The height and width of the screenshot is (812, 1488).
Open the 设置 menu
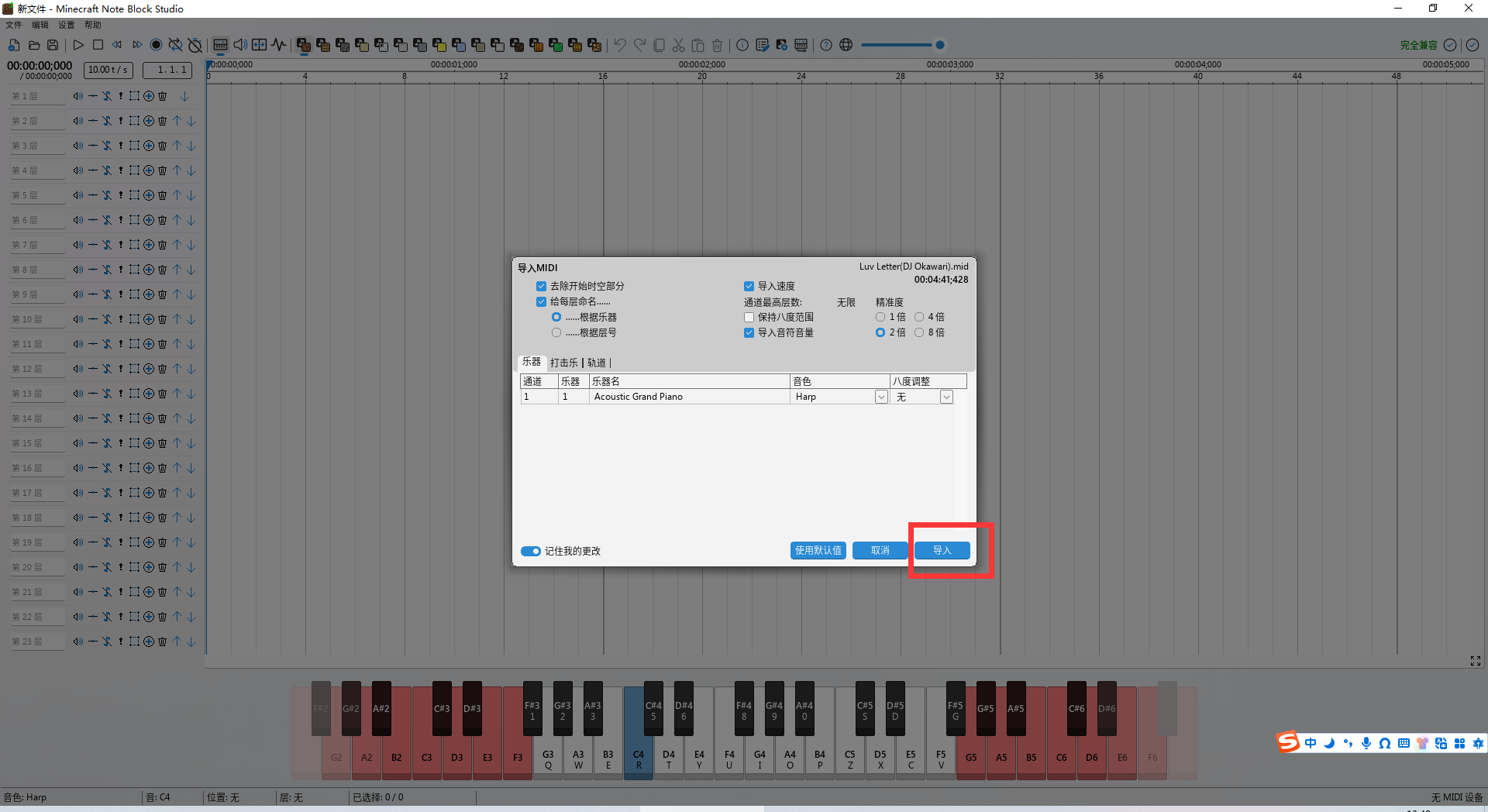67,25
